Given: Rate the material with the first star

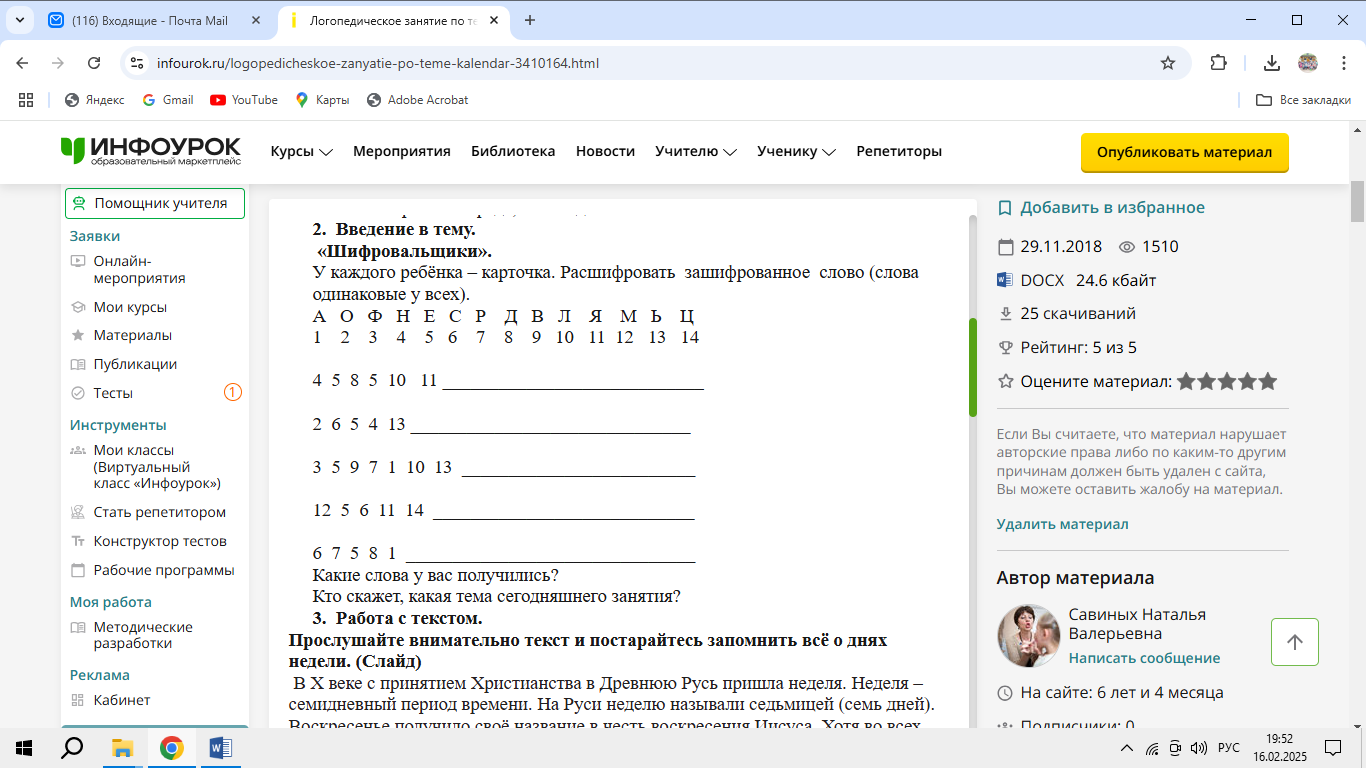Looking at the screenshot, I should pyautogui.click(x=1187, y=381).
